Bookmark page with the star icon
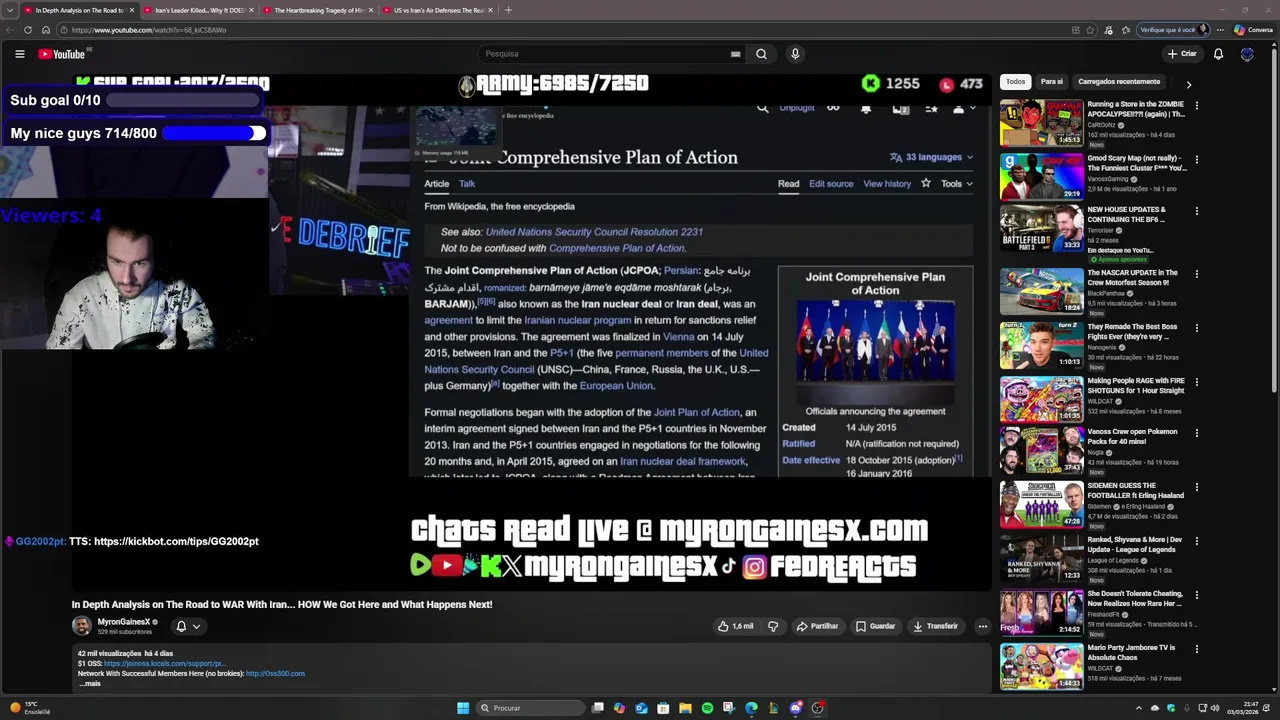 tap(1091, 30)
